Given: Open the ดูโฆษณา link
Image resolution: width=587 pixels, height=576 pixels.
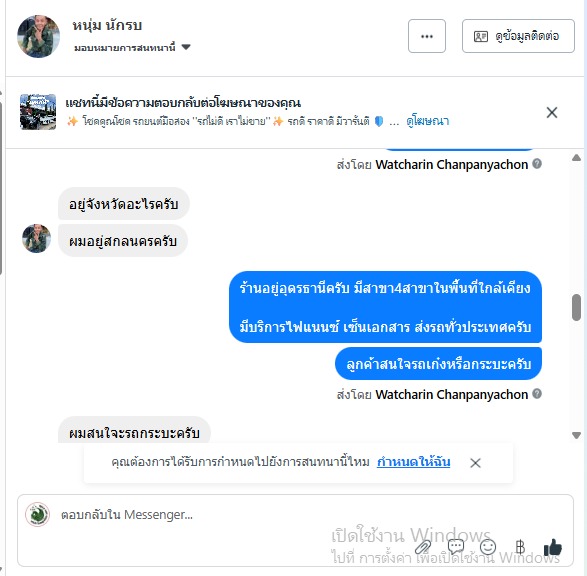Looking at the screenshot, I should click(428, 121).
